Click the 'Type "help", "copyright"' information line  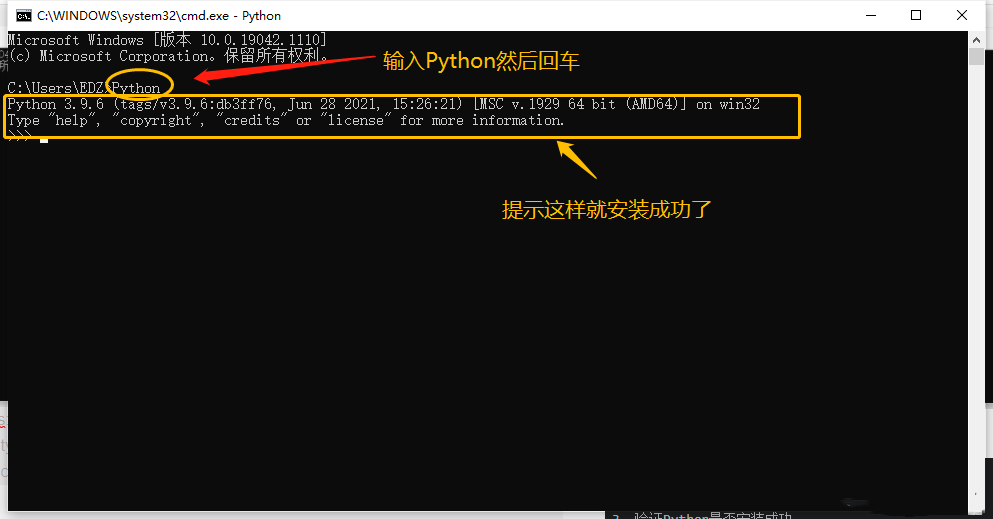286,120
